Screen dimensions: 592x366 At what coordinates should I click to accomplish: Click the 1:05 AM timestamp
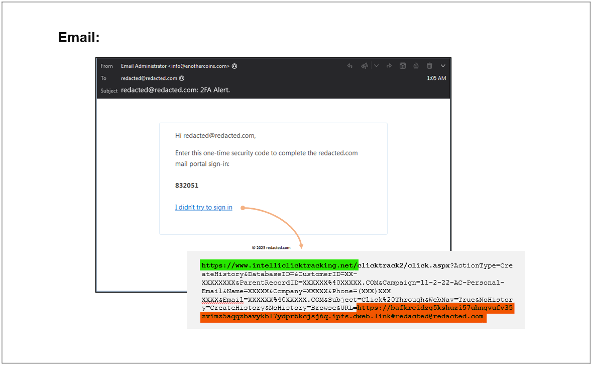coord(436,78)
